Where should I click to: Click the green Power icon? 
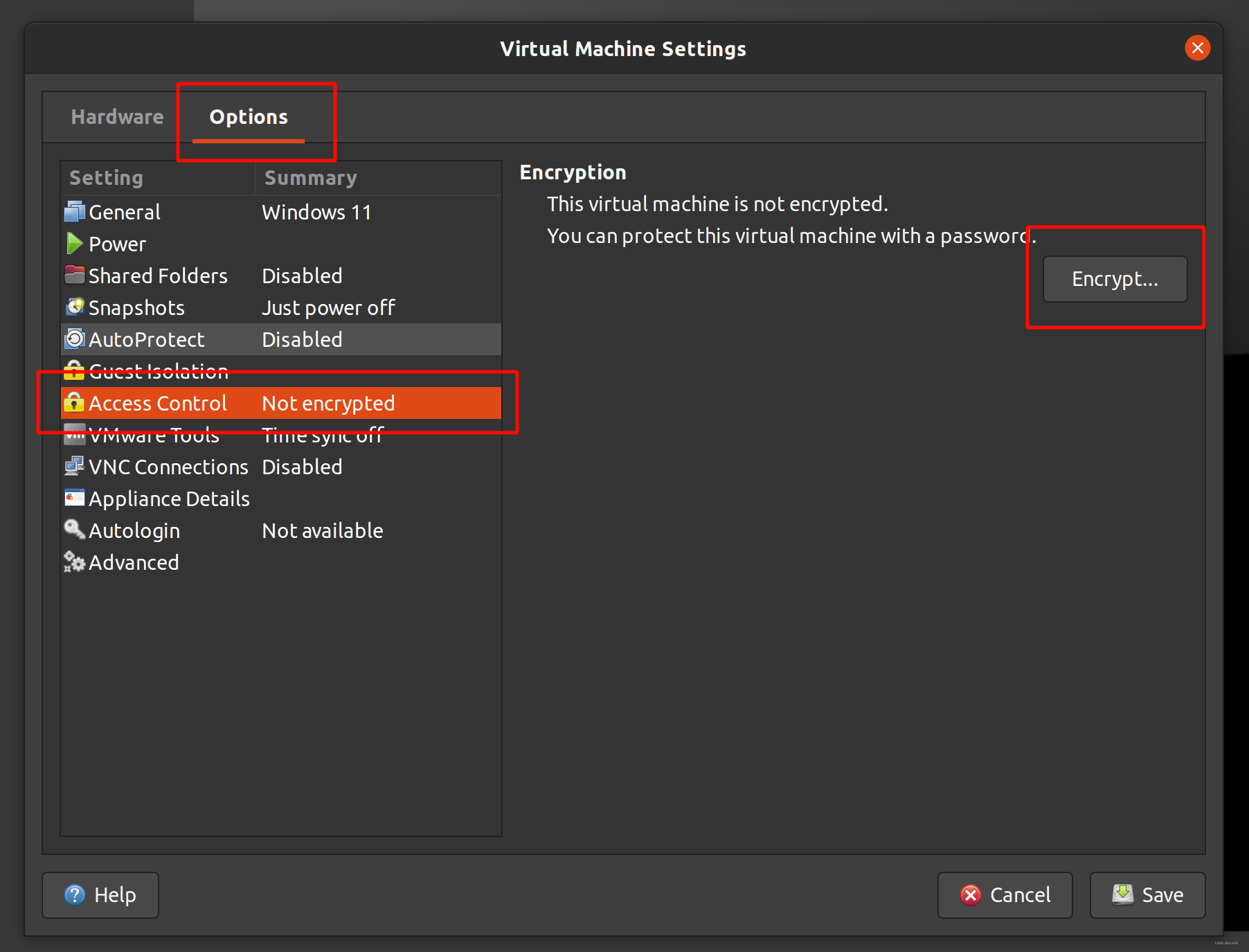[x=74, y=243]
